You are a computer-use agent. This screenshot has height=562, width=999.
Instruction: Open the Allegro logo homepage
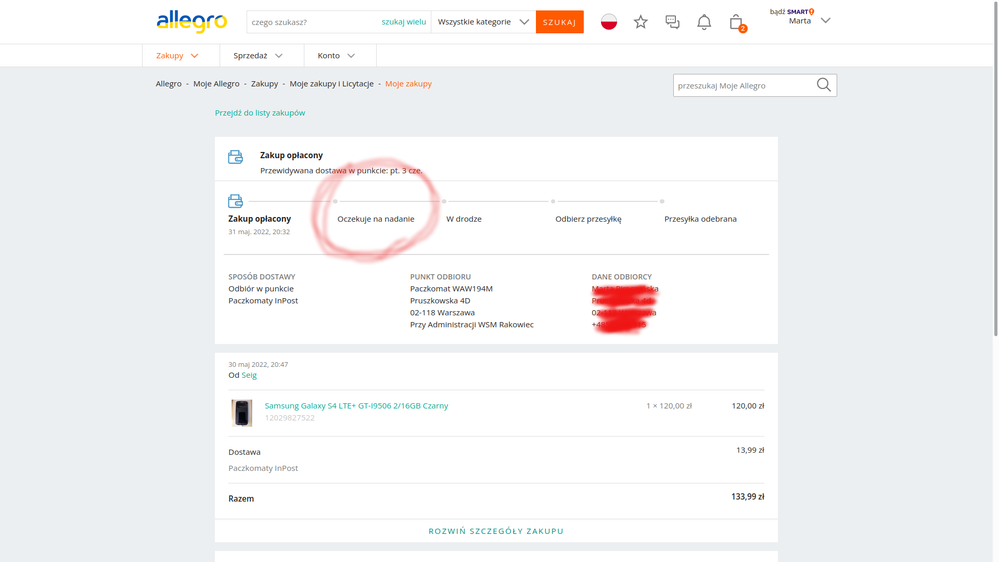coord(192,21)
